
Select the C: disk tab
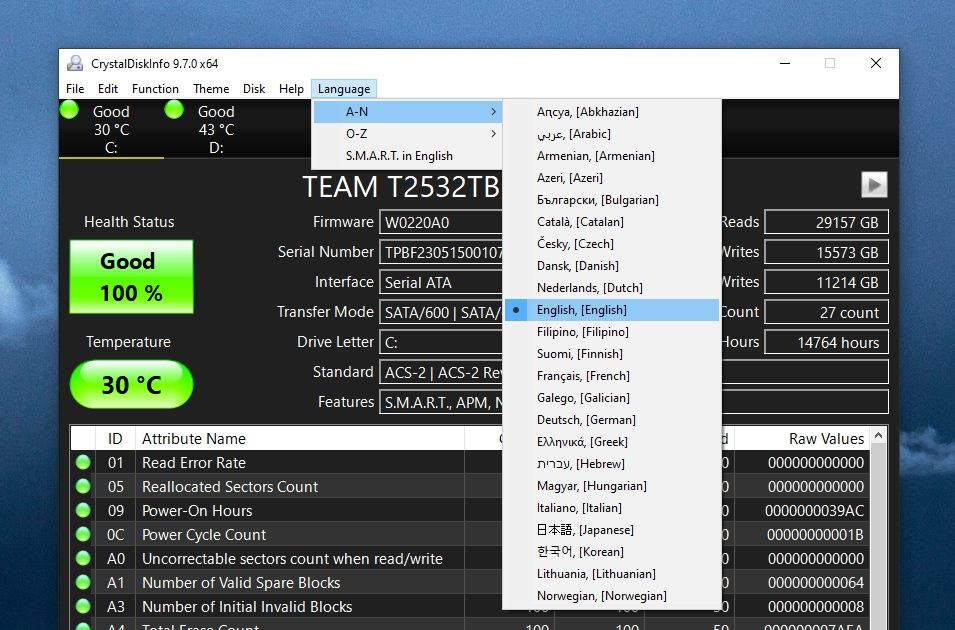(111, 129)
